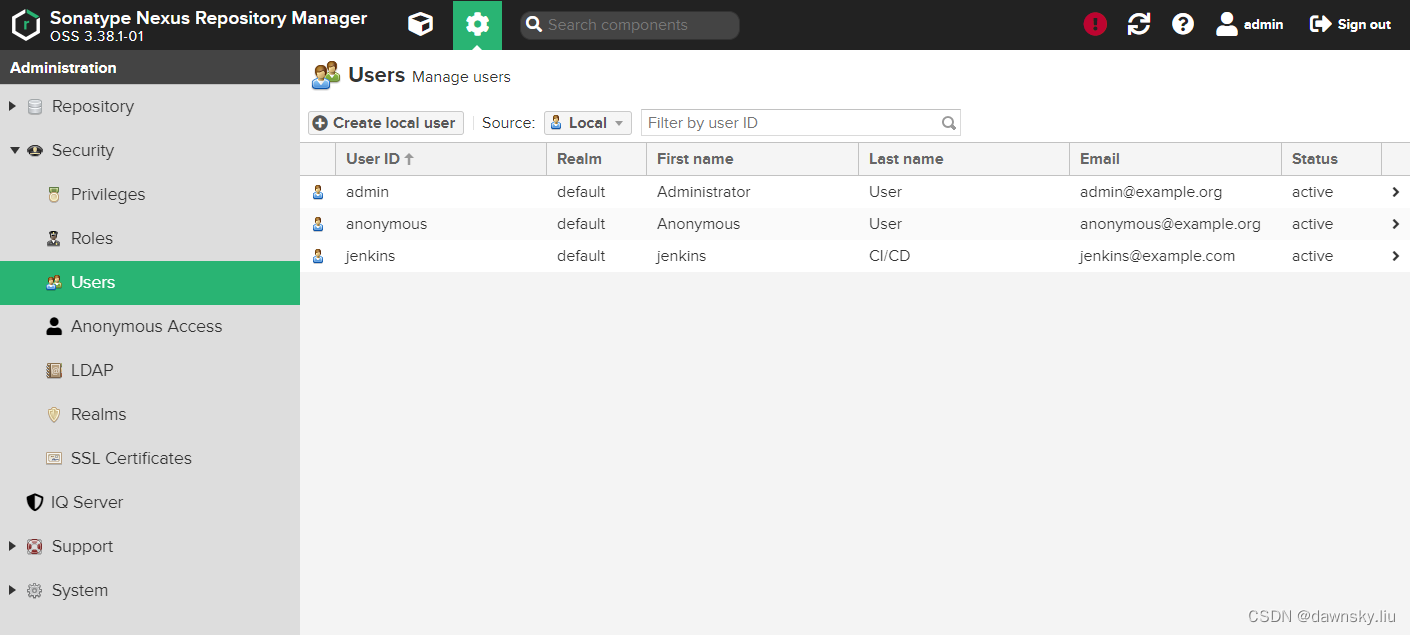Expand the System tree node arrow

[13, 590]
